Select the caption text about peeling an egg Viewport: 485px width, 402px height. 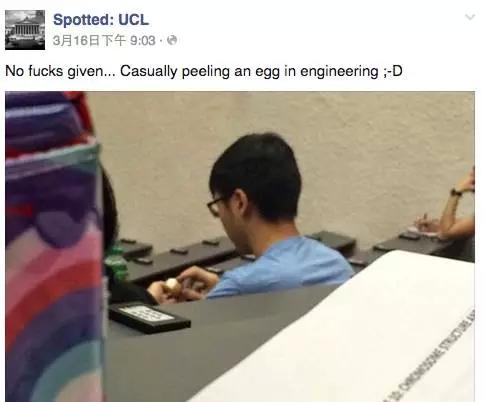click(x=204, y=71)
